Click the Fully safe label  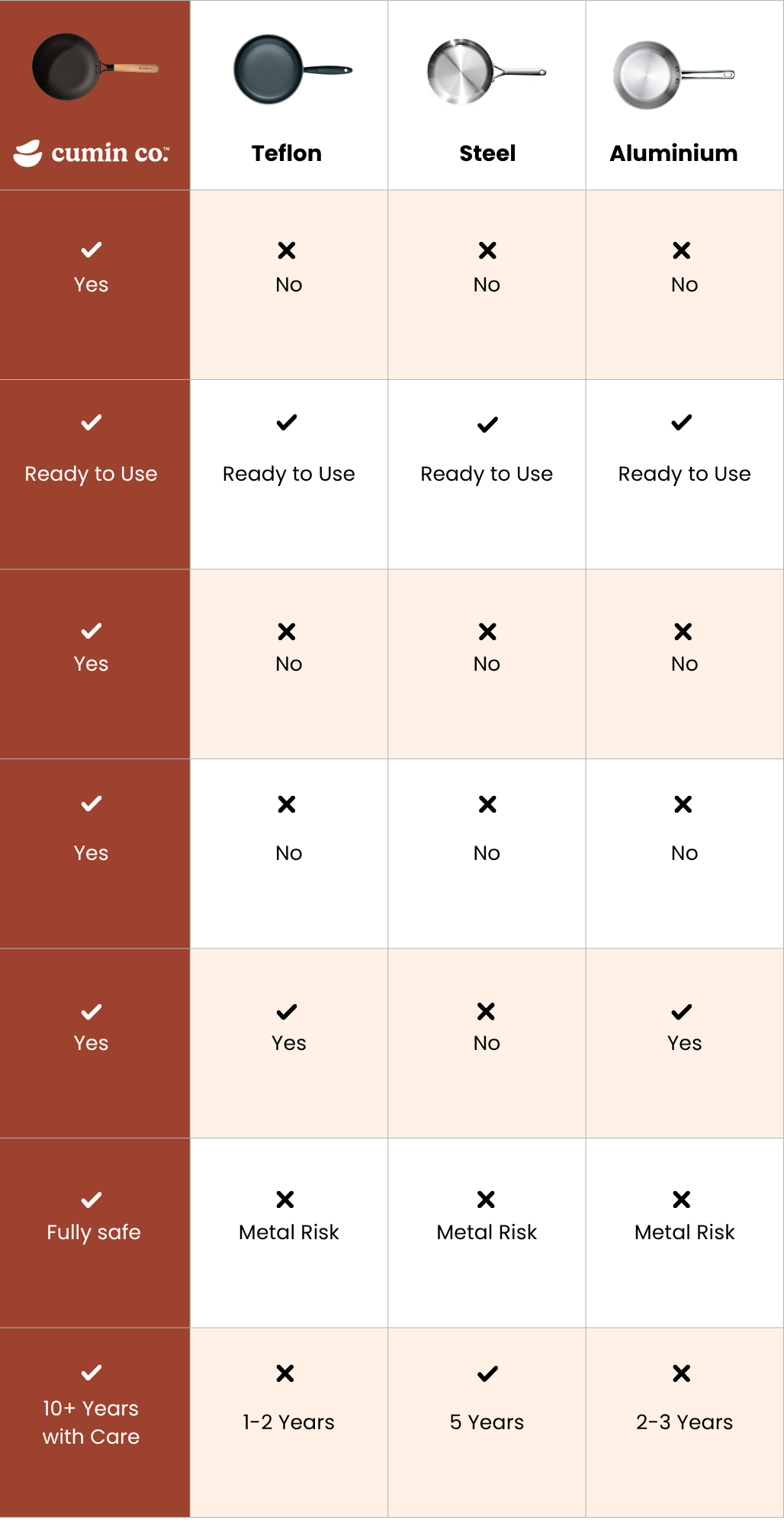coord(94,1232)
